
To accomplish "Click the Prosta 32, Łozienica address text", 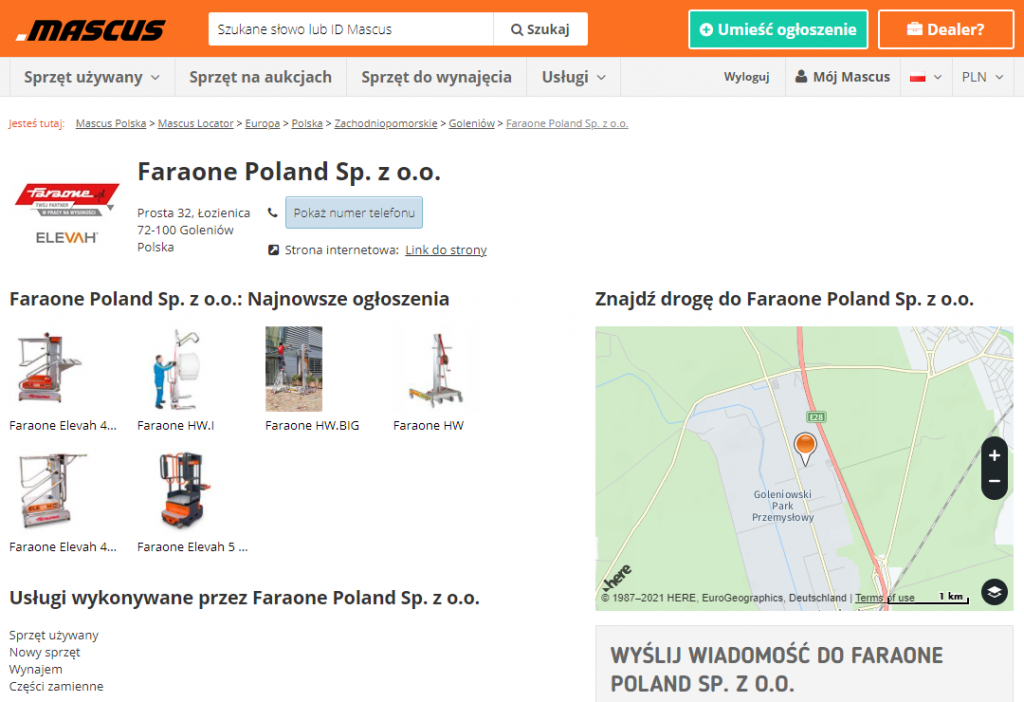I will [193, 213].
